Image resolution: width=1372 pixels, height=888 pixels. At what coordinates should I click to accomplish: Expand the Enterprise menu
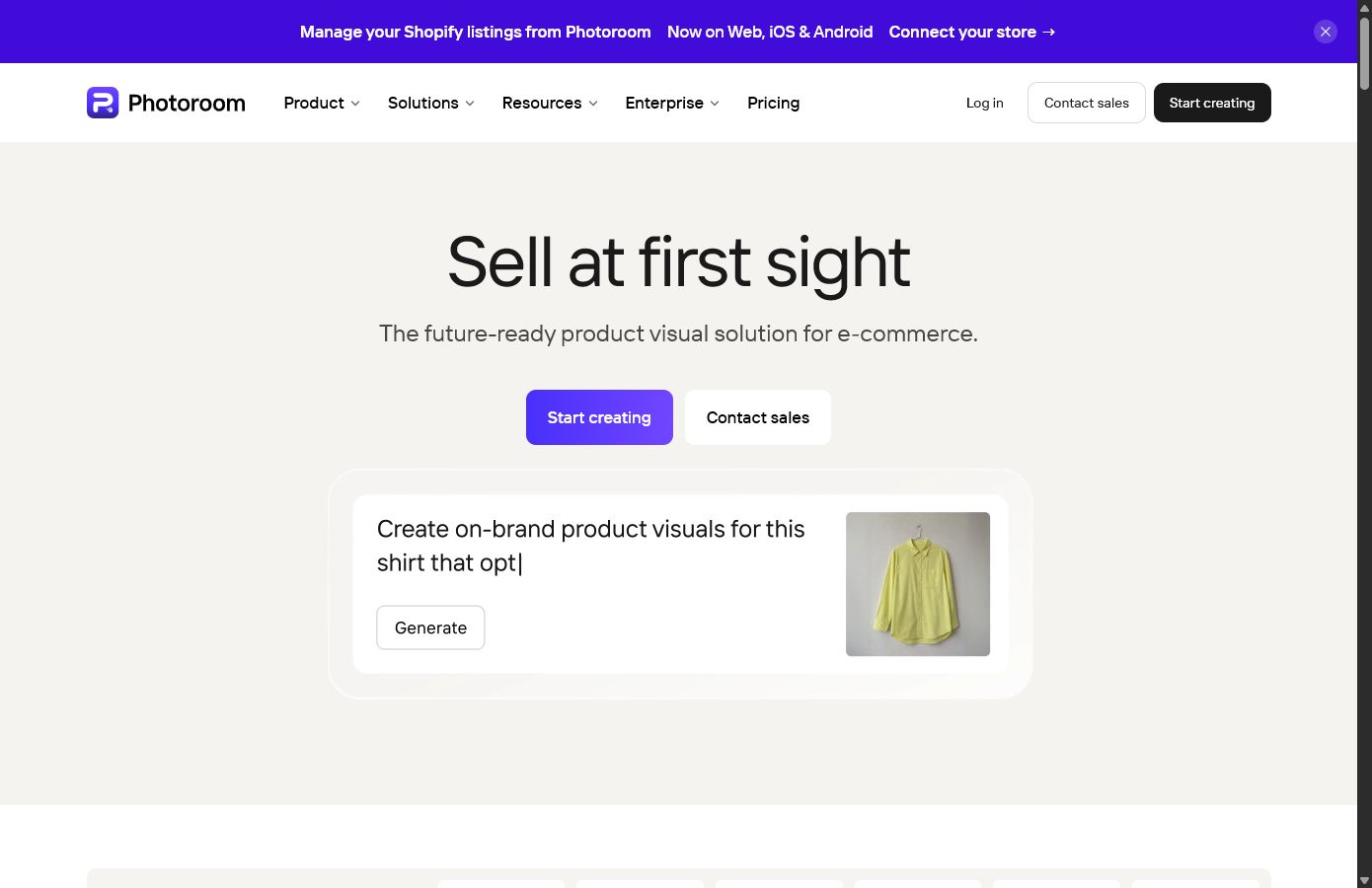coord(672,103)
